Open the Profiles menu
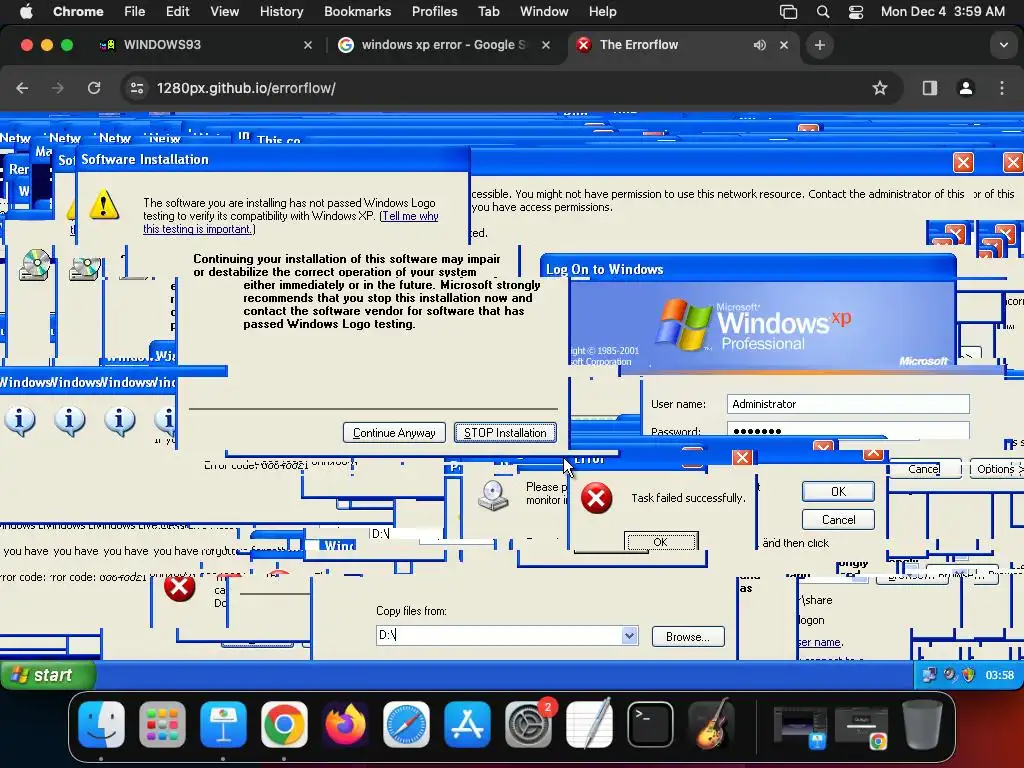This screenshot has width=1024, height=768. coord(434,11)
